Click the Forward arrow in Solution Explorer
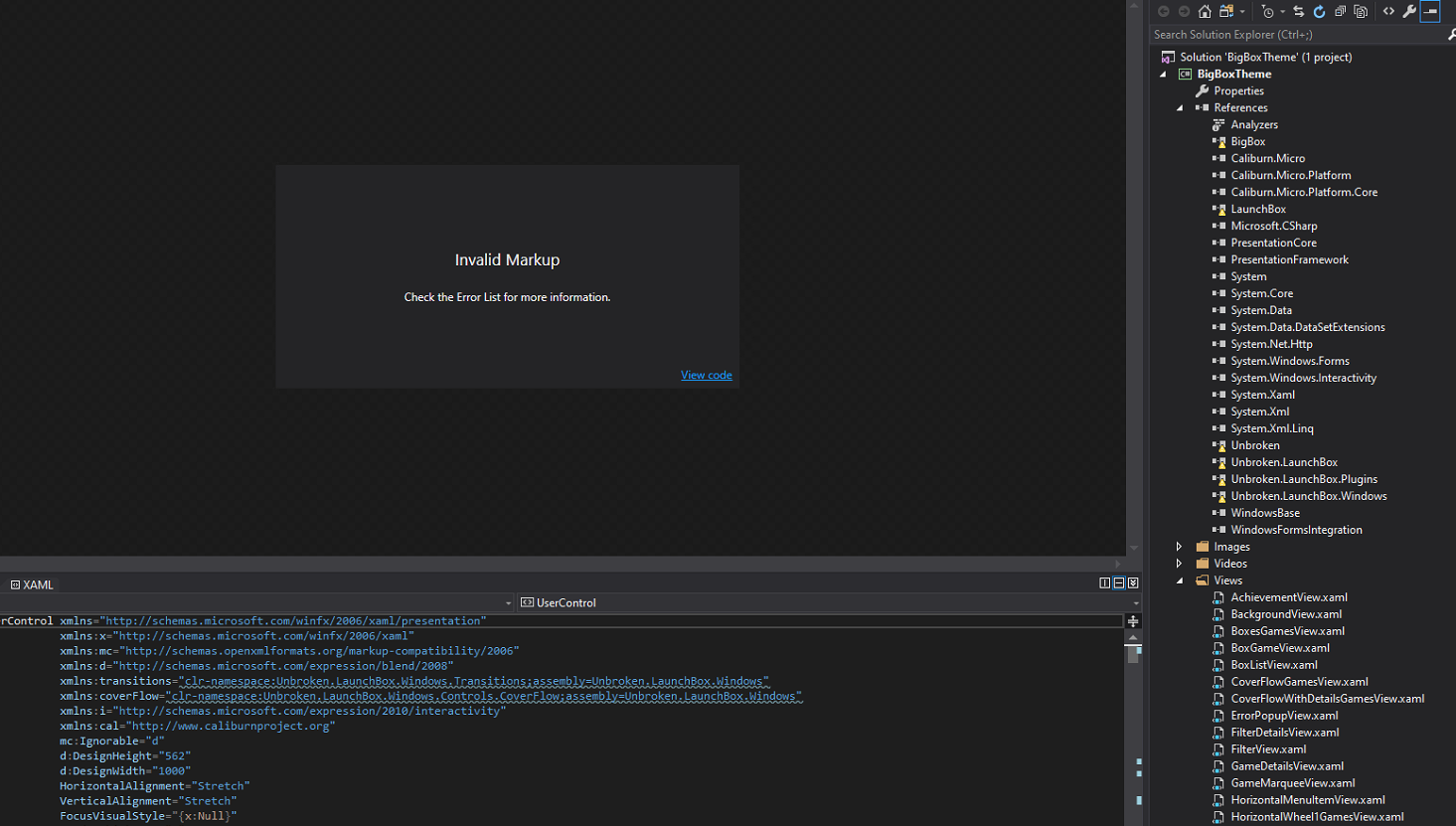 [1184, 11]
